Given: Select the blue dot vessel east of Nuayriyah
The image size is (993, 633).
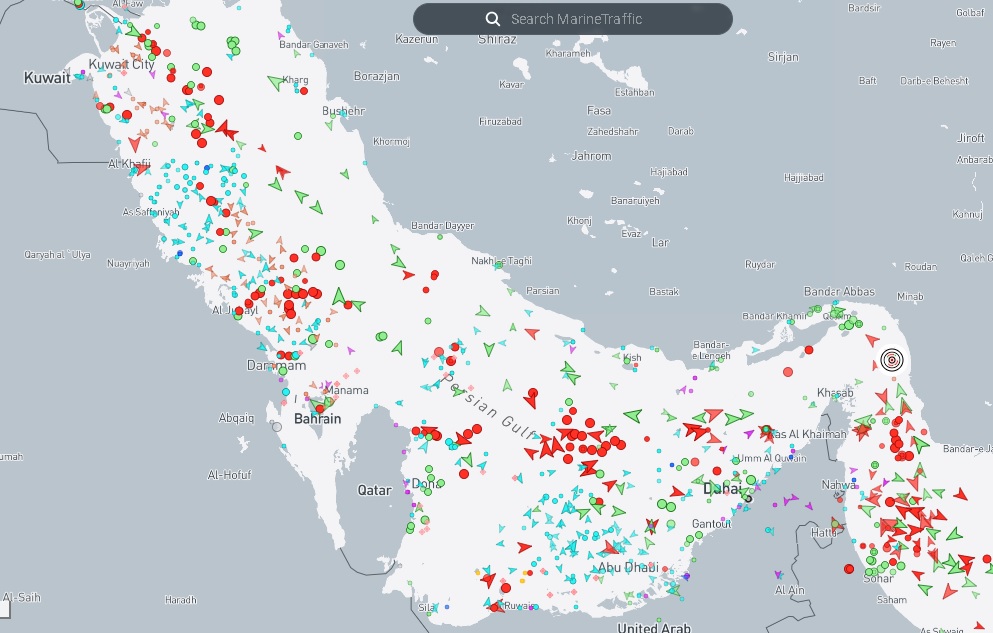Looking at the screenshot, I should coord(180,254).
